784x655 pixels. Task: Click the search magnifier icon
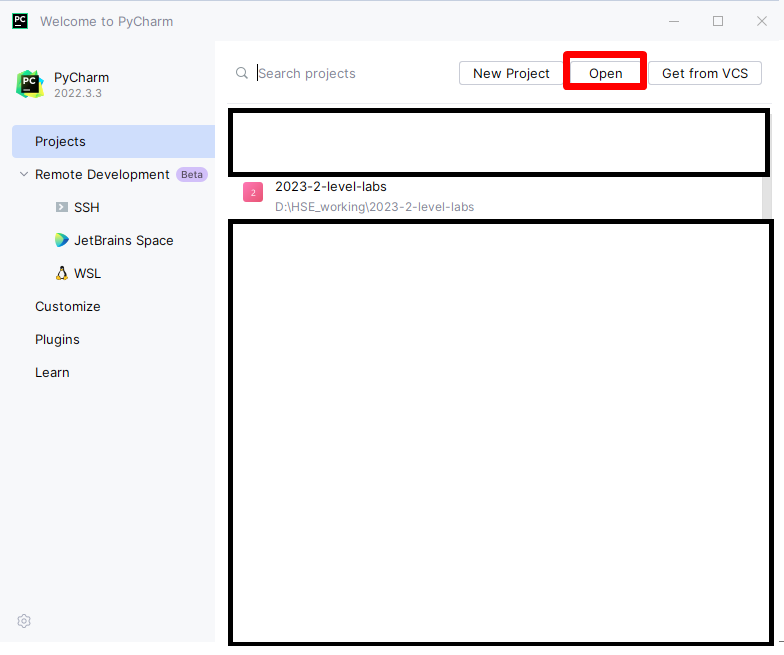[242, 73]
